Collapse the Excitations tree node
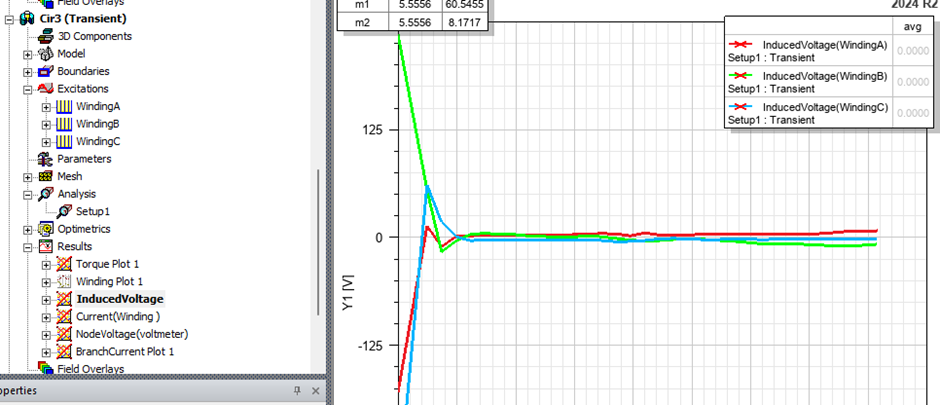This screenshot has height=405, width=940. 28,89
